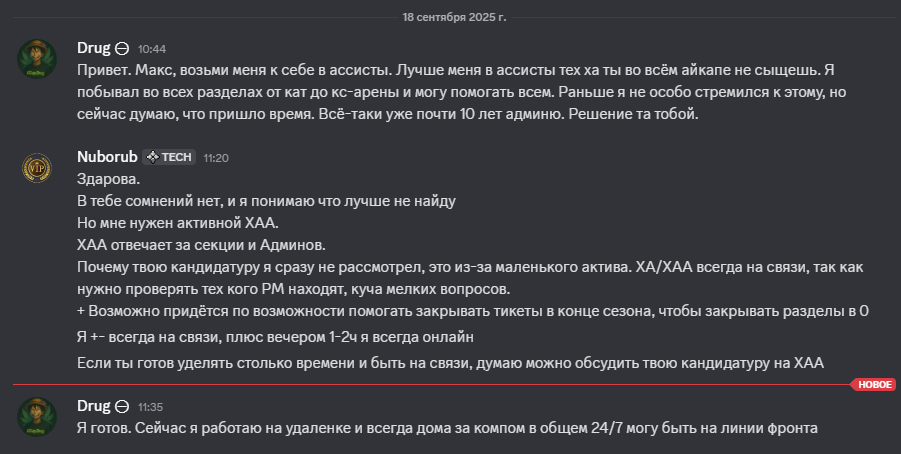Open Nuborub's gold VIP avatar
Image resolution: width=901 pixels, height=454 pixels.
click(37, 168)
